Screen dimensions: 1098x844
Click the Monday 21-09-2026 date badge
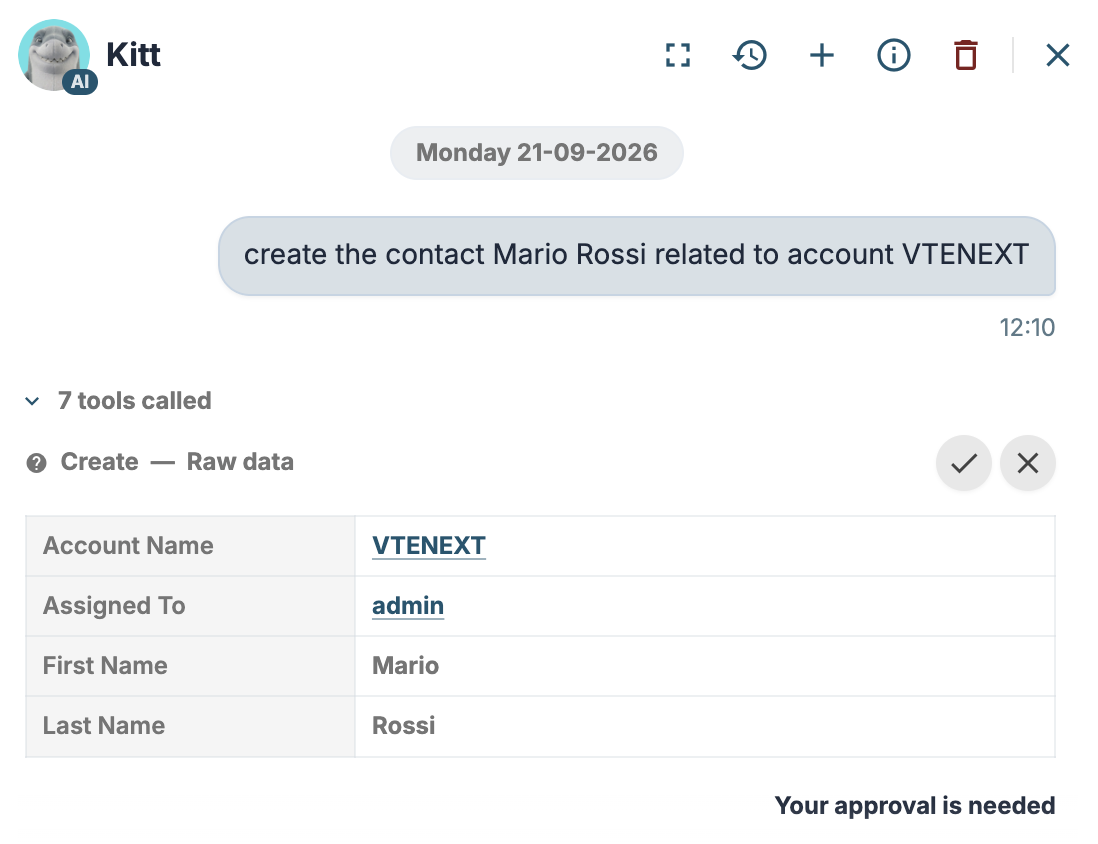[536, 153]
